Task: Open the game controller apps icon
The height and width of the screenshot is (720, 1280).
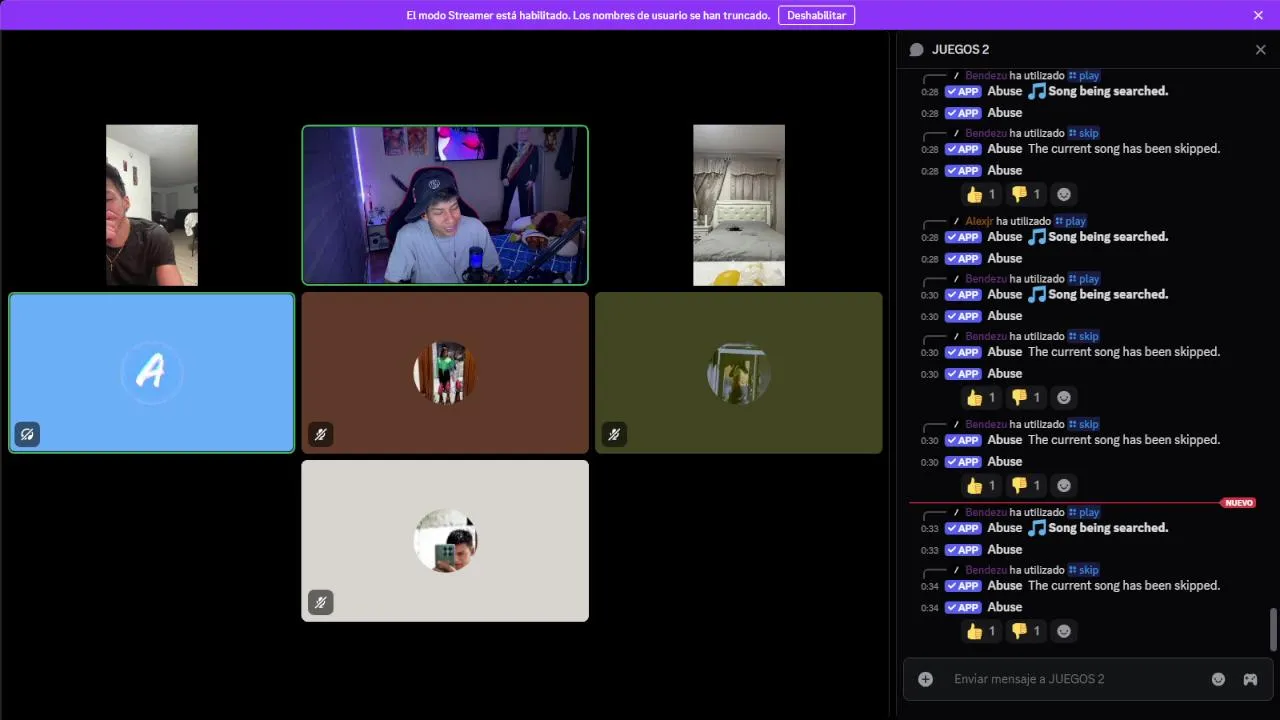Action: click(x=1250, y=679)
